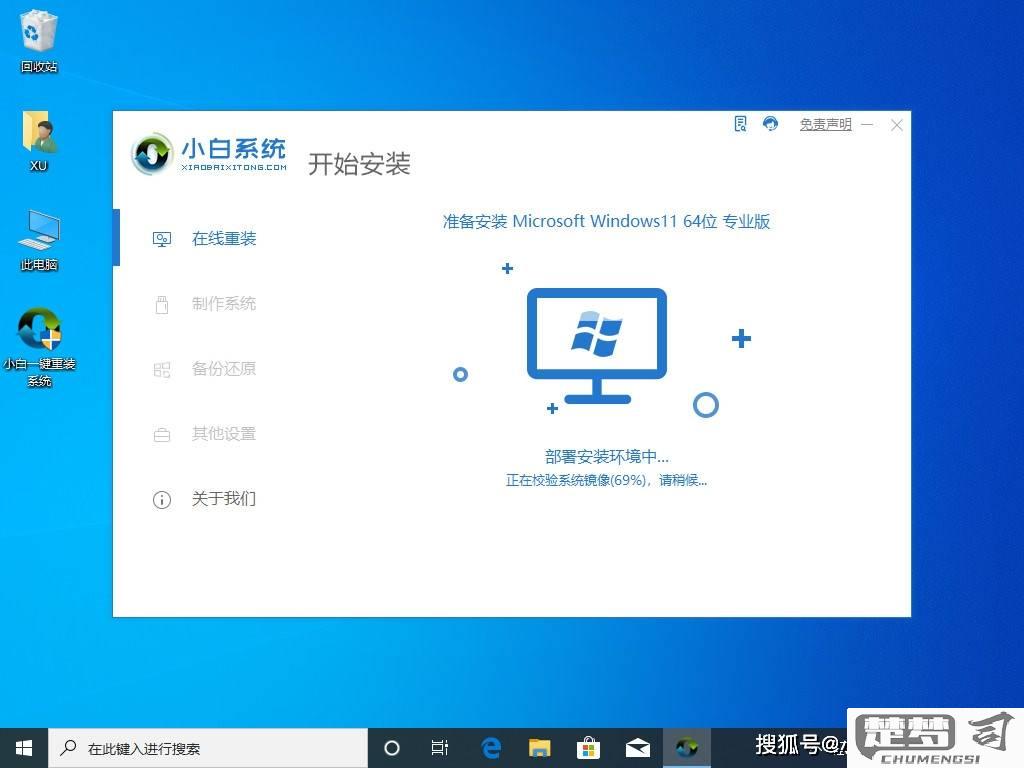Open the Windows Start menu
Screen dimensions: 1024x768
(24, 748)
